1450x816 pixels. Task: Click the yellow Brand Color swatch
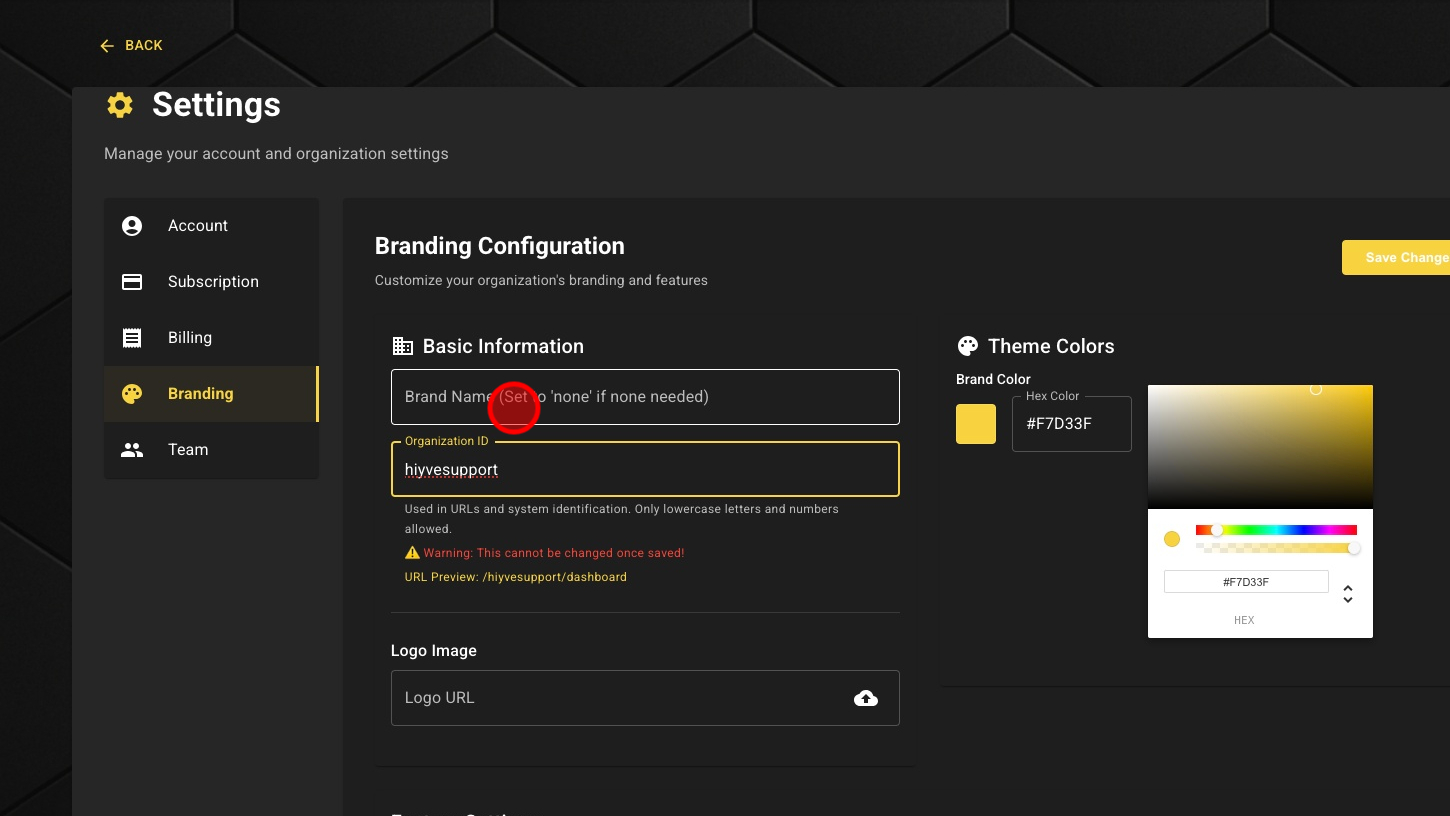(976, 424)
